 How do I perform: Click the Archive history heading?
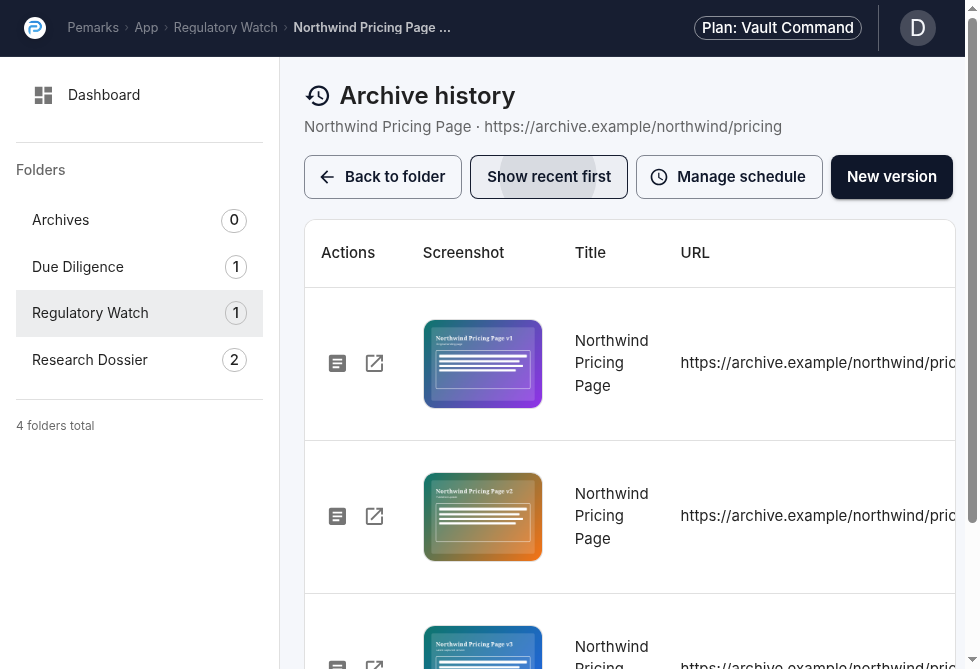click(x=428, y=96)
